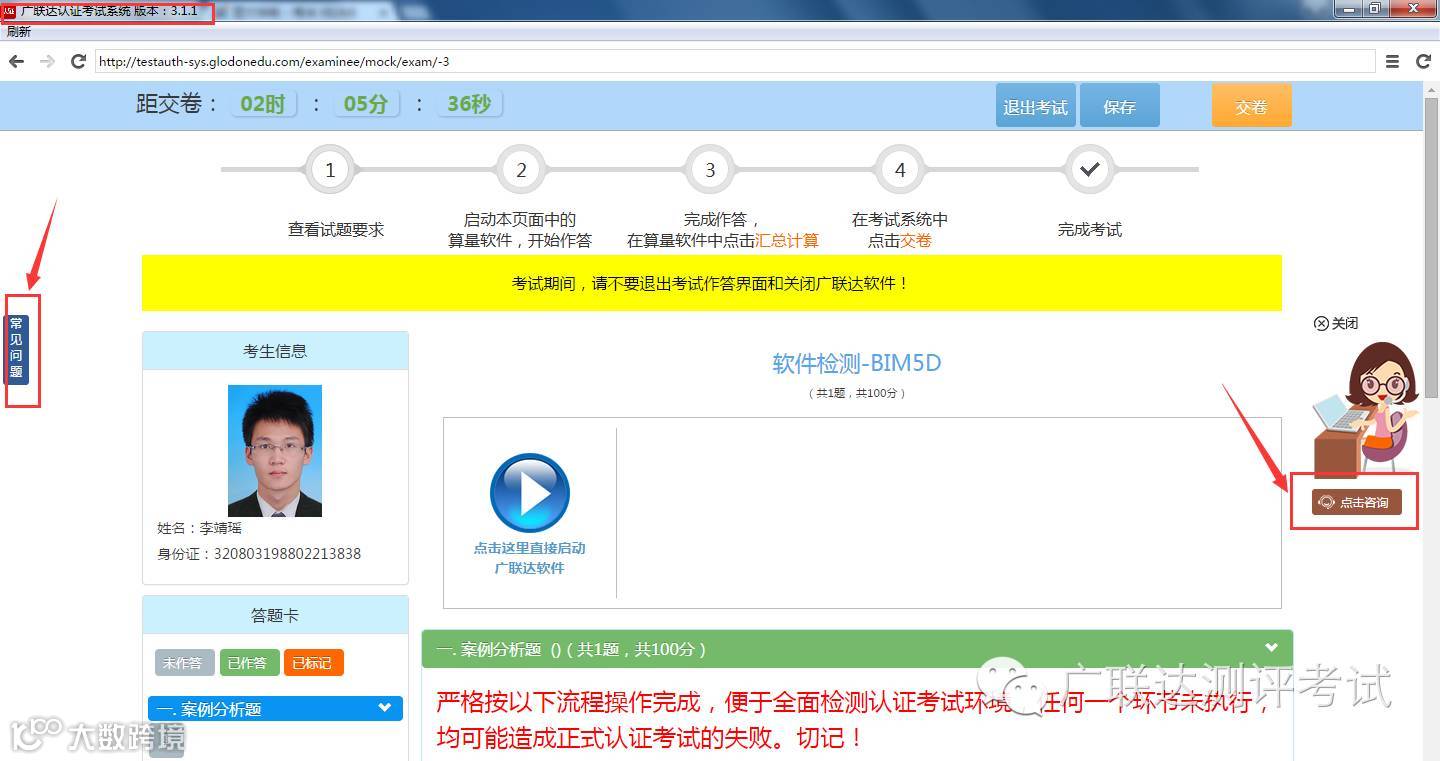Click the 退出考试 button
The image size is (1440, 761).
tap(1035, 105)
